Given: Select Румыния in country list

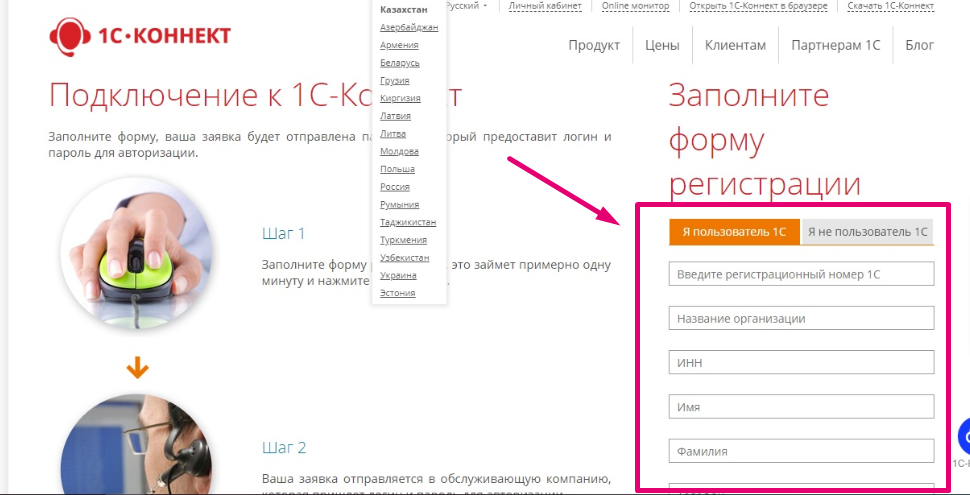Looking at the screenshot, I should 400,204.
